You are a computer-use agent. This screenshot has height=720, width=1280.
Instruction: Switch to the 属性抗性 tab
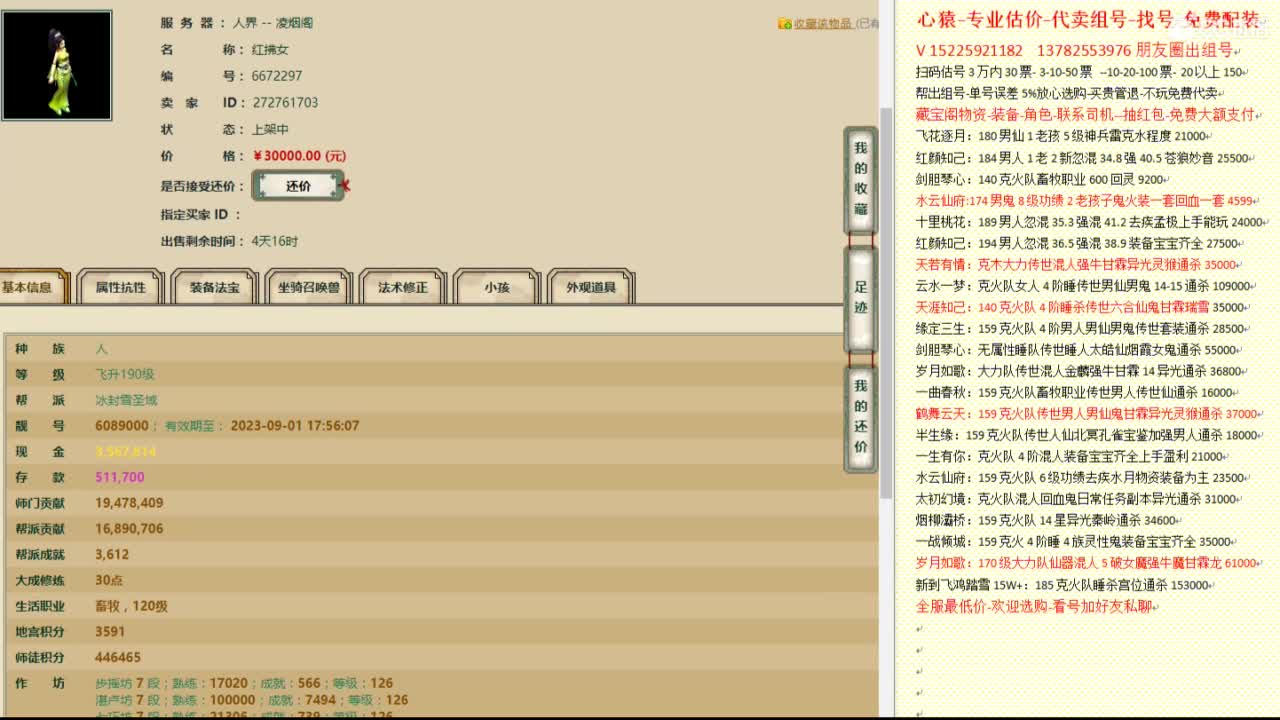coord(119,287)
